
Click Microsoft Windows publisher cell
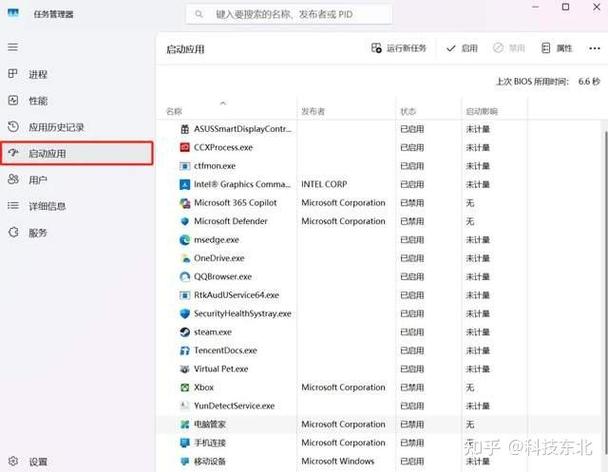(x=338, y=461)
